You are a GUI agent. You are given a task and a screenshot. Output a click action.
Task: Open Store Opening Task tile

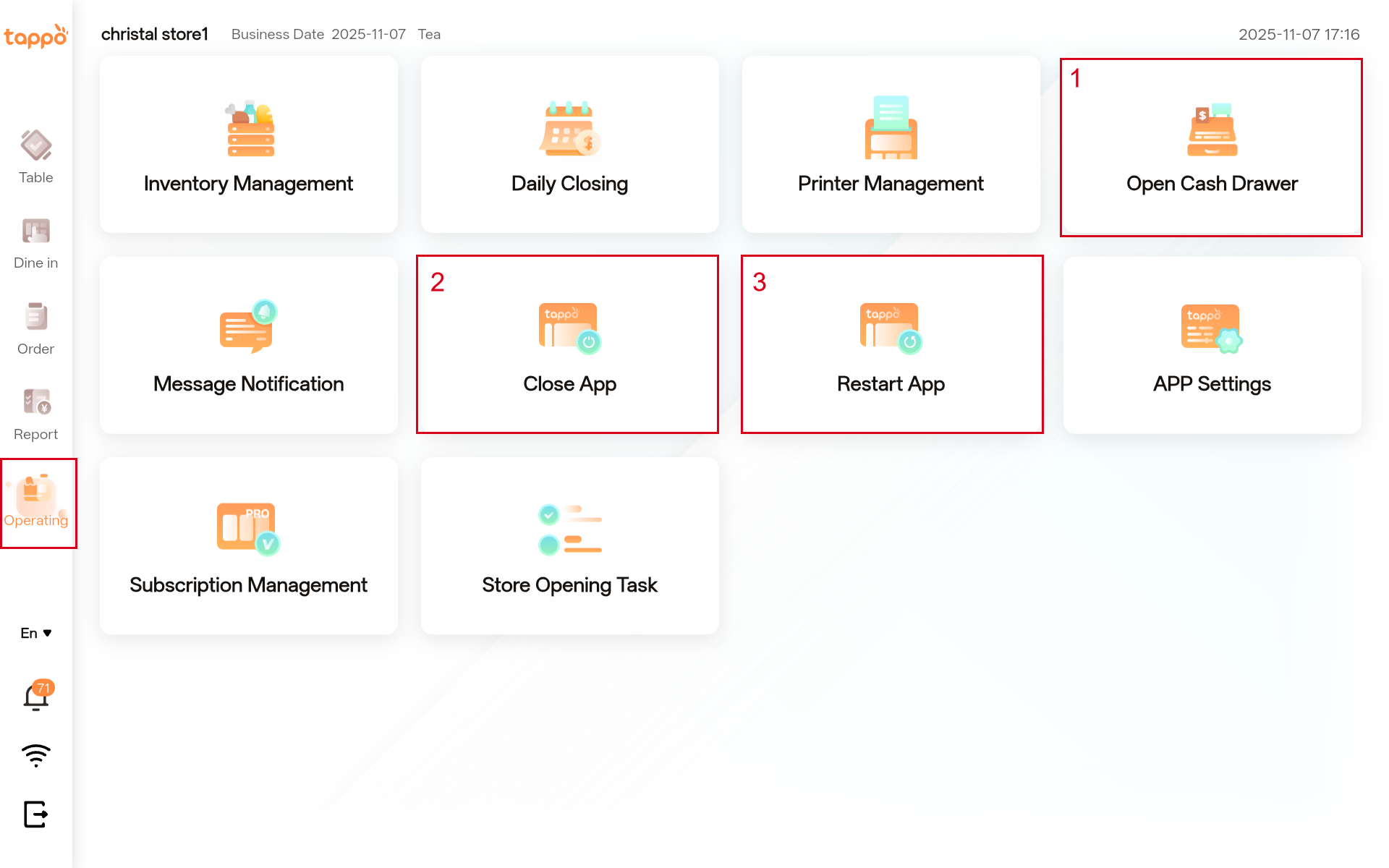(x=569, y=546)
